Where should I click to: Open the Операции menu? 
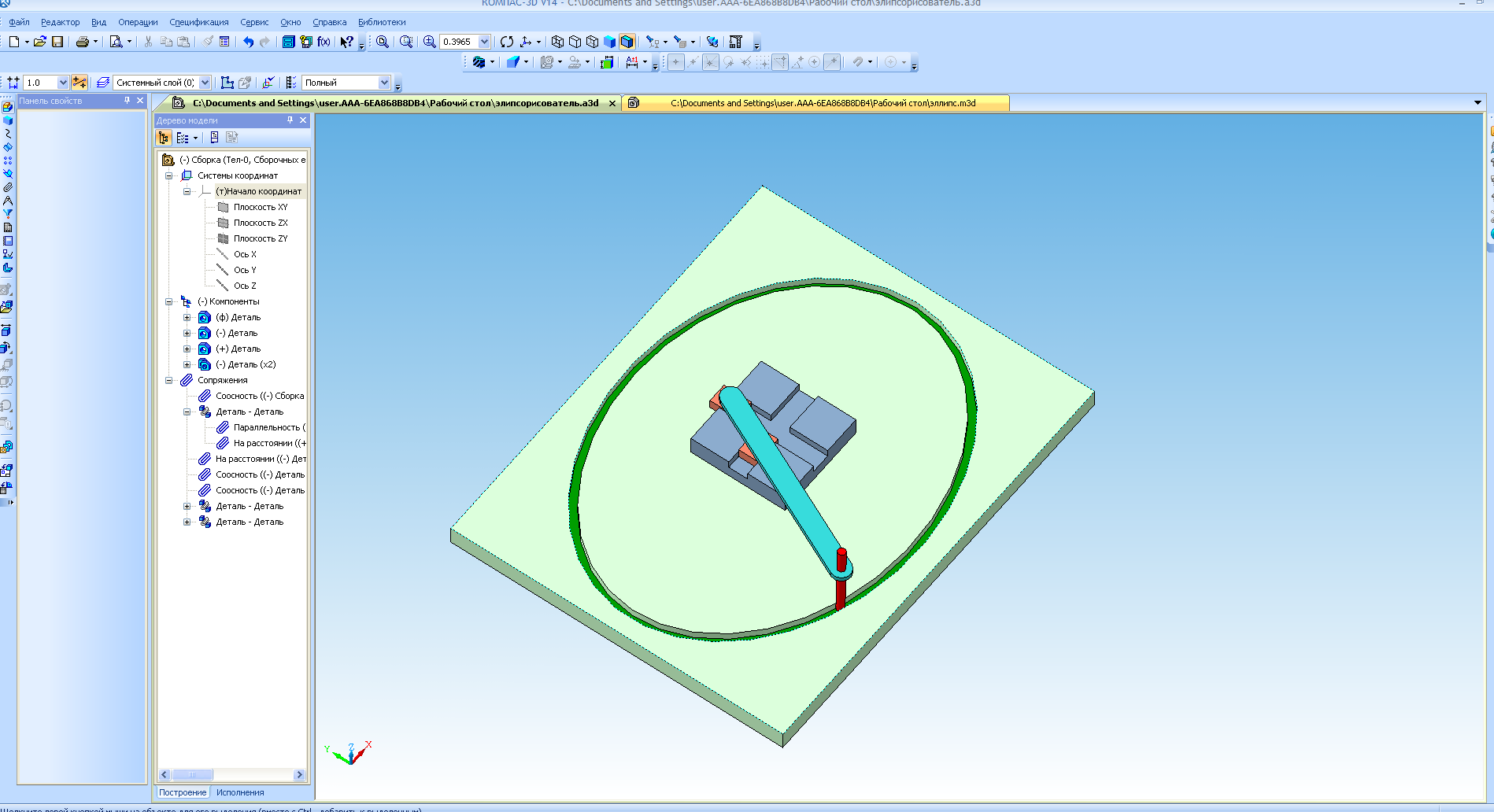[x=138, y=22]
